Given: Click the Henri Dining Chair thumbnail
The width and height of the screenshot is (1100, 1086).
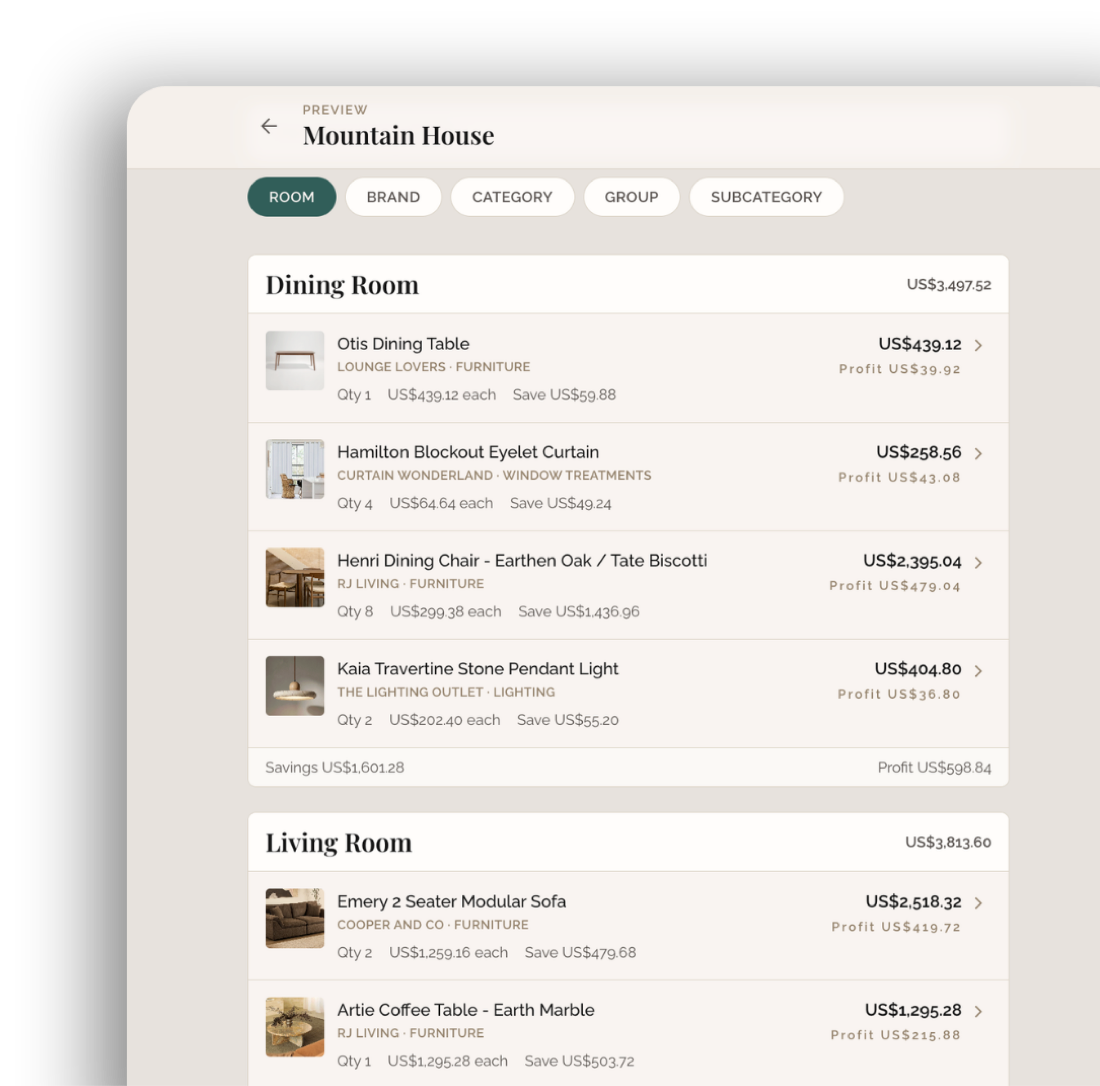Looking at the screenshot, I should pyautogui.click(x=295, y=577).
